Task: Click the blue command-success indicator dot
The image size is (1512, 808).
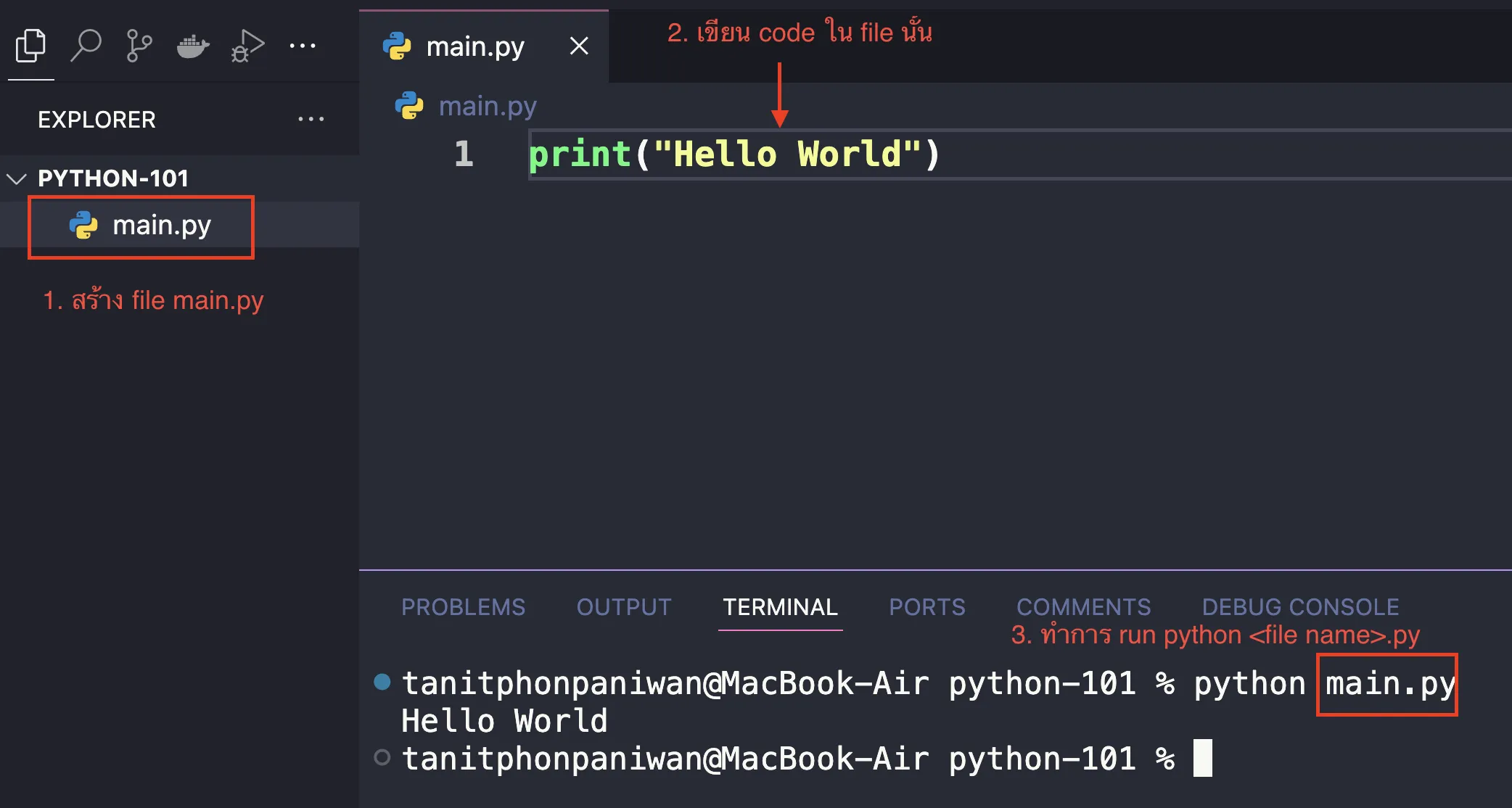Action: (382, 682)
